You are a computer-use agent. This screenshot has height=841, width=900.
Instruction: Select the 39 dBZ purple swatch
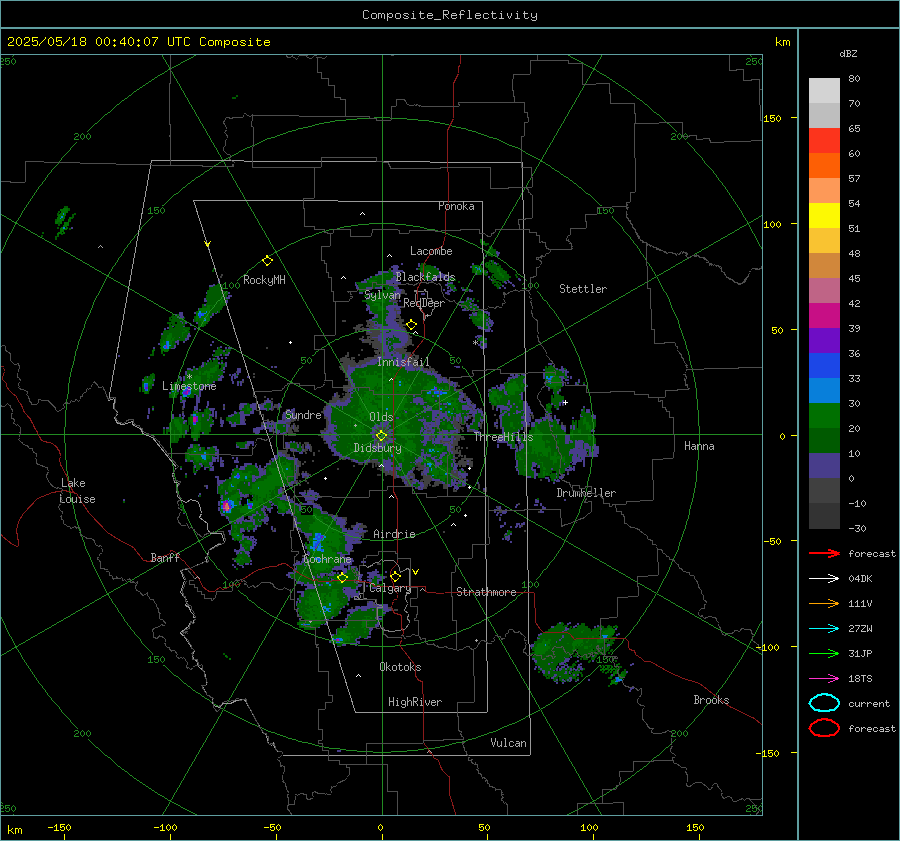tap(824, 340)
